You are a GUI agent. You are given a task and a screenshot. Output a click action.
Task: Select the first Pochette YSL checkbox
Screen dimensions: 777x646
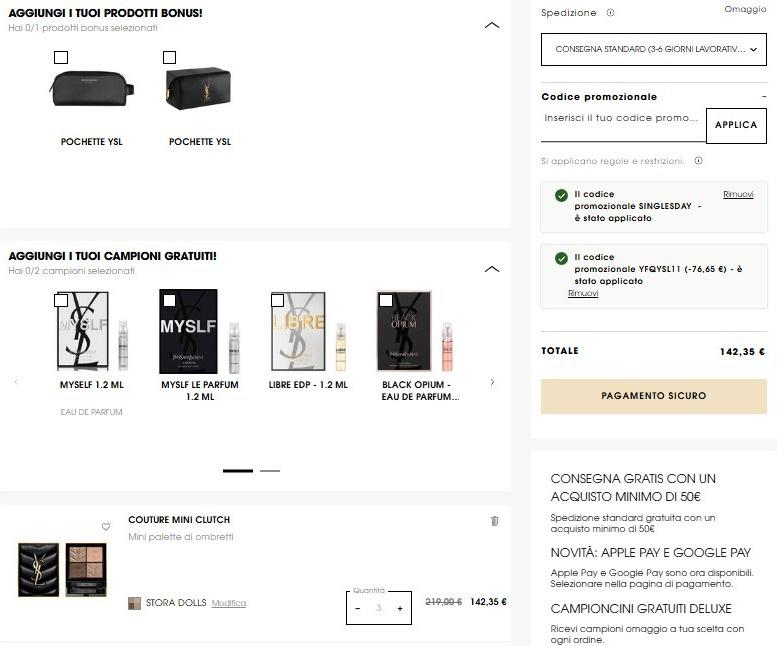pos(61,58)
